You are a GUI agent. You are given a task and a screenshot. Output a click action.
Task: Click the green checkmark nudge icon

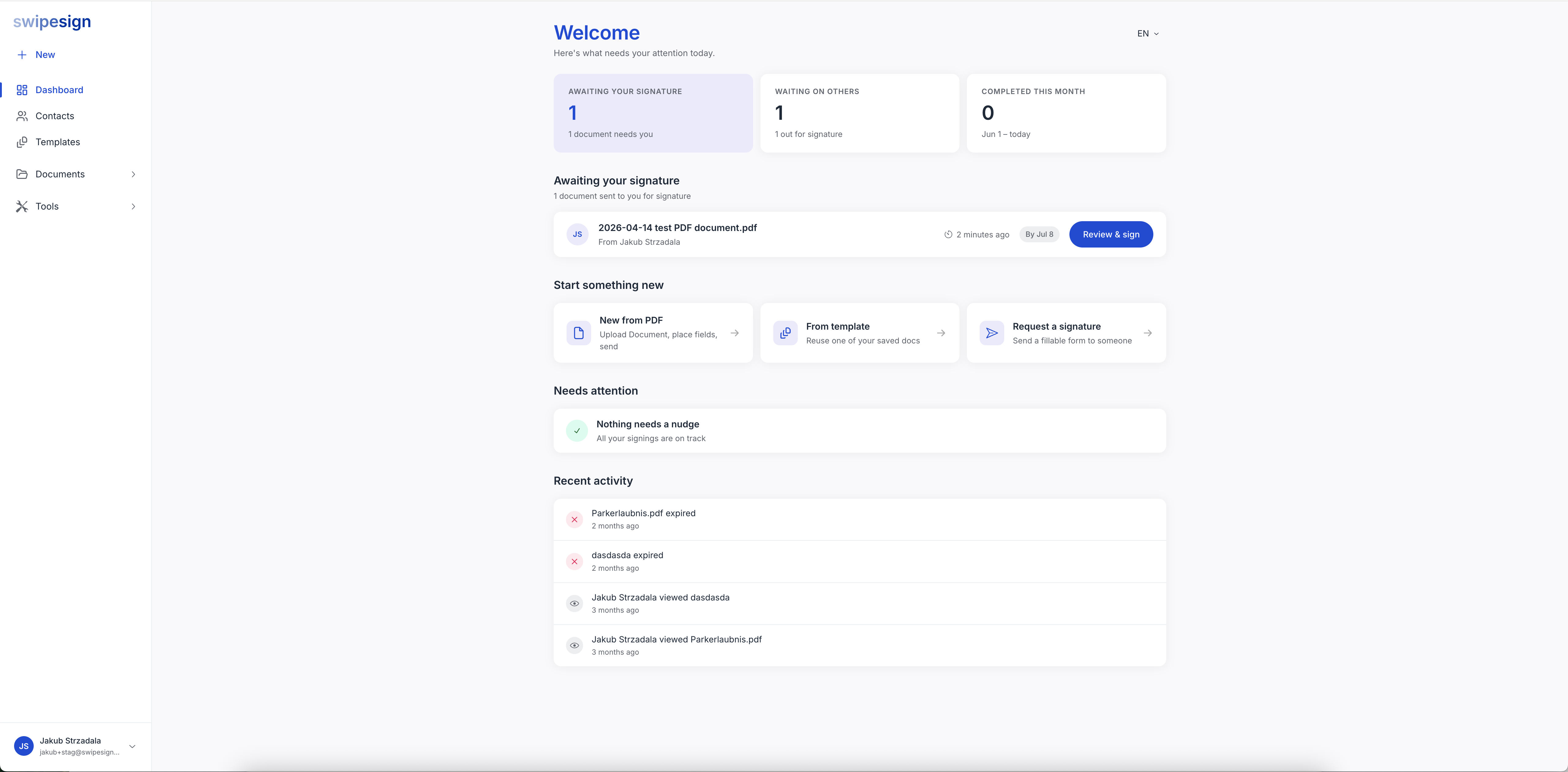576,430
